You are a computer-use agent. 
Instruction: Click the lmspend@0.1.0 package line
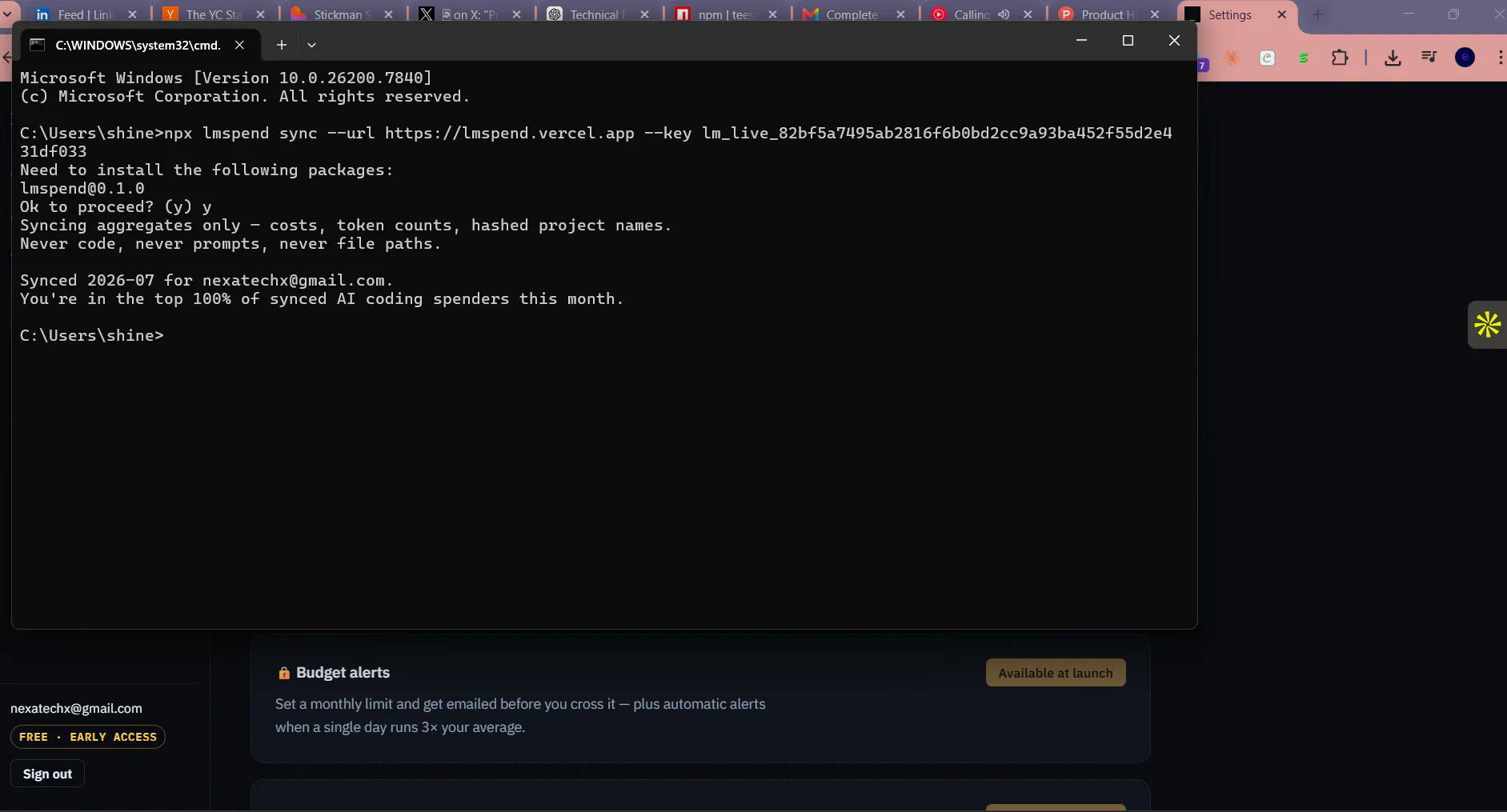coord(82,188)
